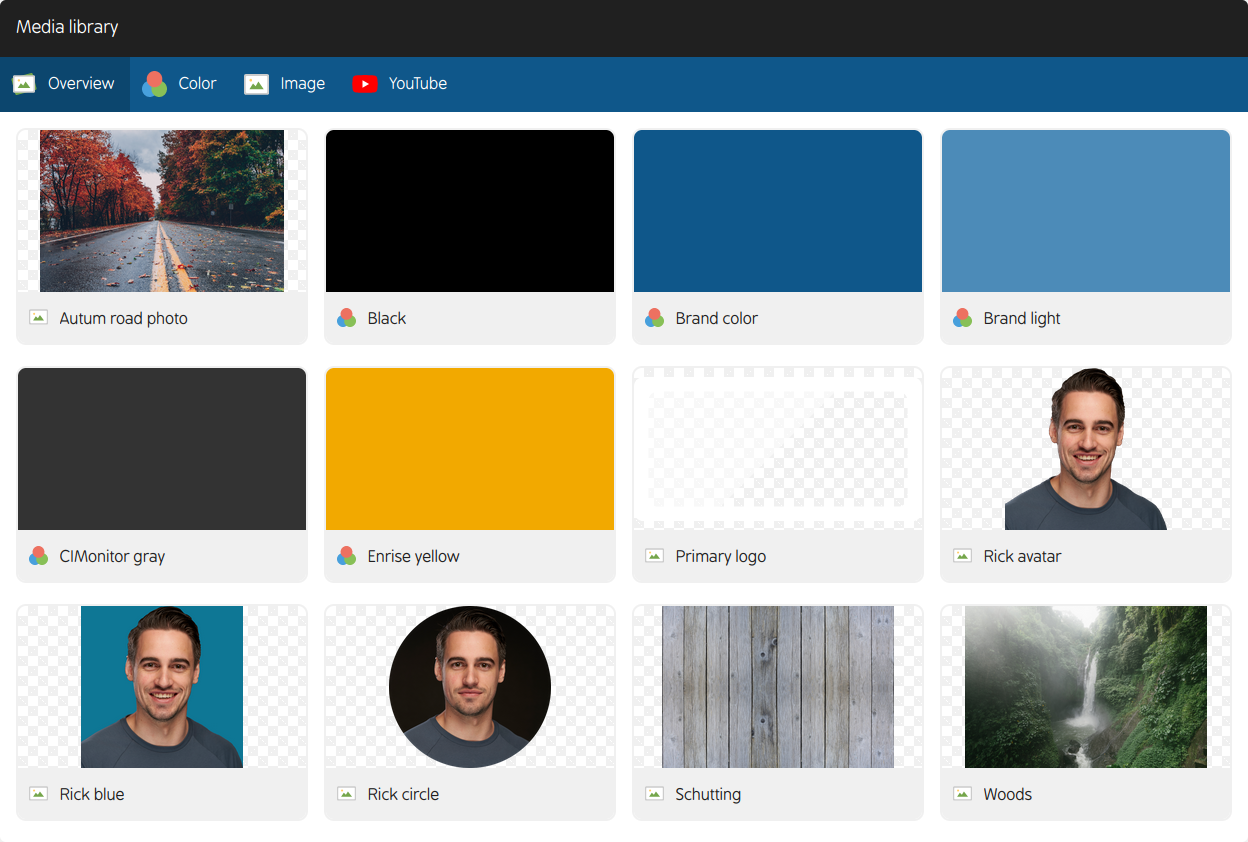Select the Overview tab

pyautogui.click(x=64, y=84)
